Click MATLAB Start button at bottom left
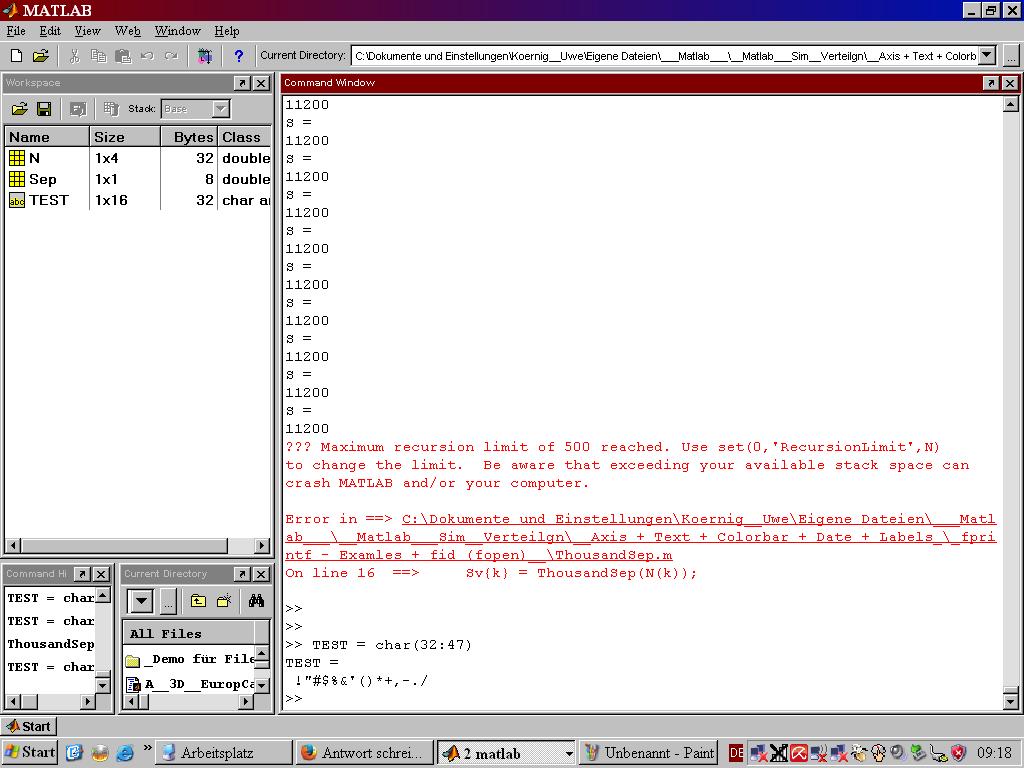1024x768 pixels. (29, 726)
